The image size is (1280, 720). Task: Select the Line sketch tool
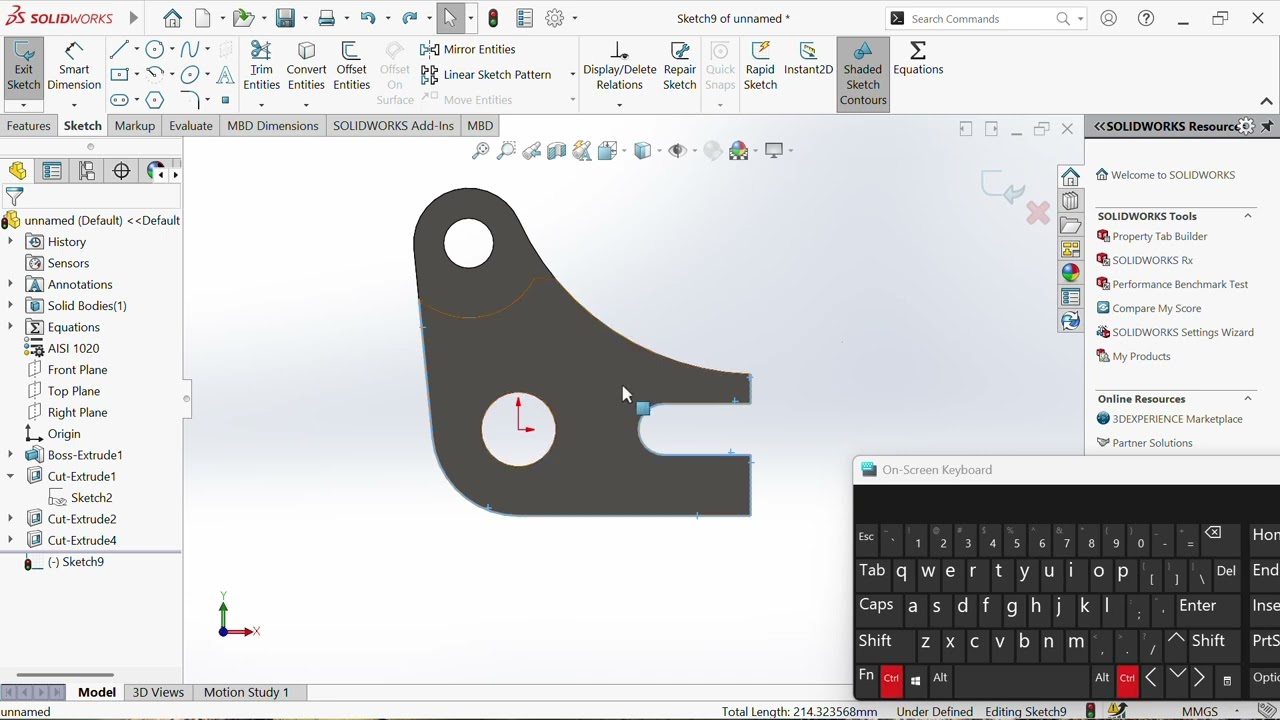pos(119,49)
